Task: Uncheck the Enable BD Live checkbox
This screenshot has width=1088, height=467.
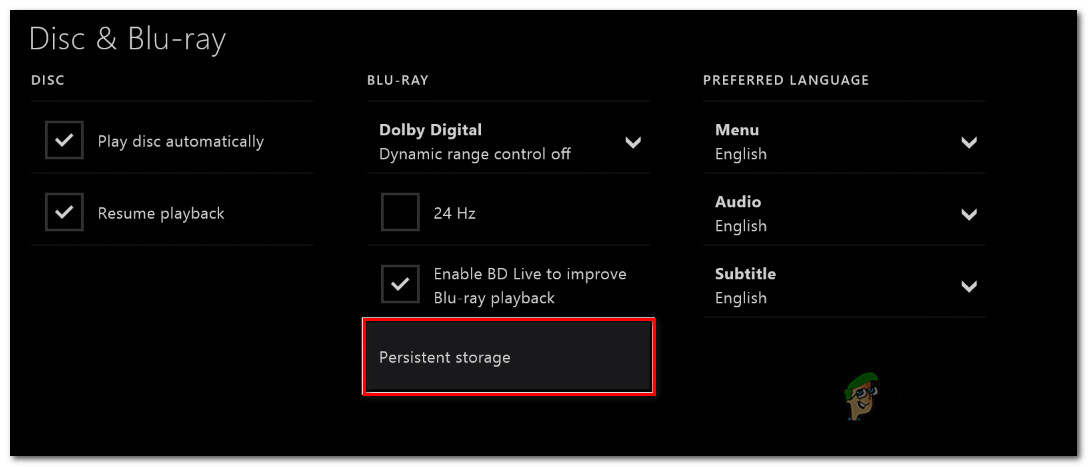Action: (x=400, y=285)
